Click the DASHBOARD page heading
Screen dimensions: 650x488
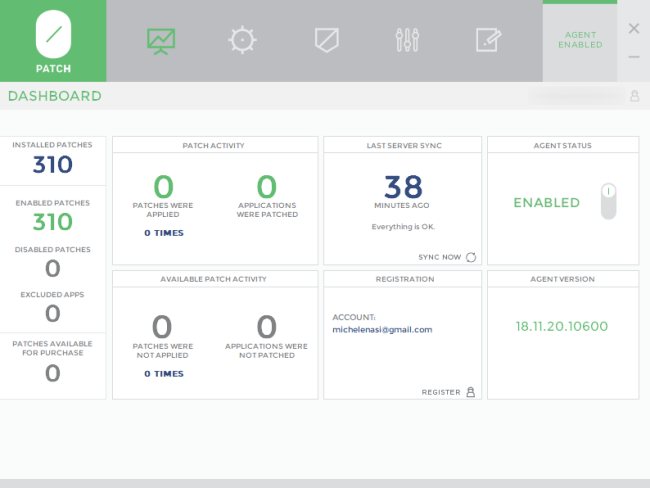pos(55,96)
